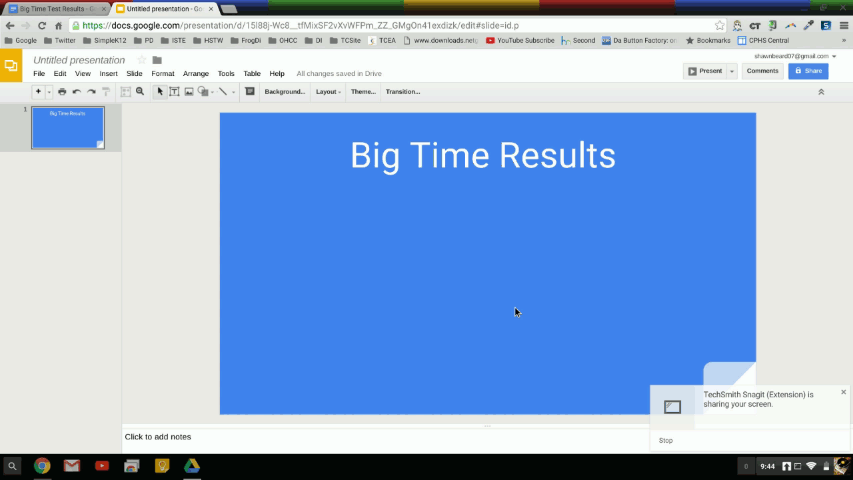
Task: Select the Text box tool
Action: tap(174, 92)
